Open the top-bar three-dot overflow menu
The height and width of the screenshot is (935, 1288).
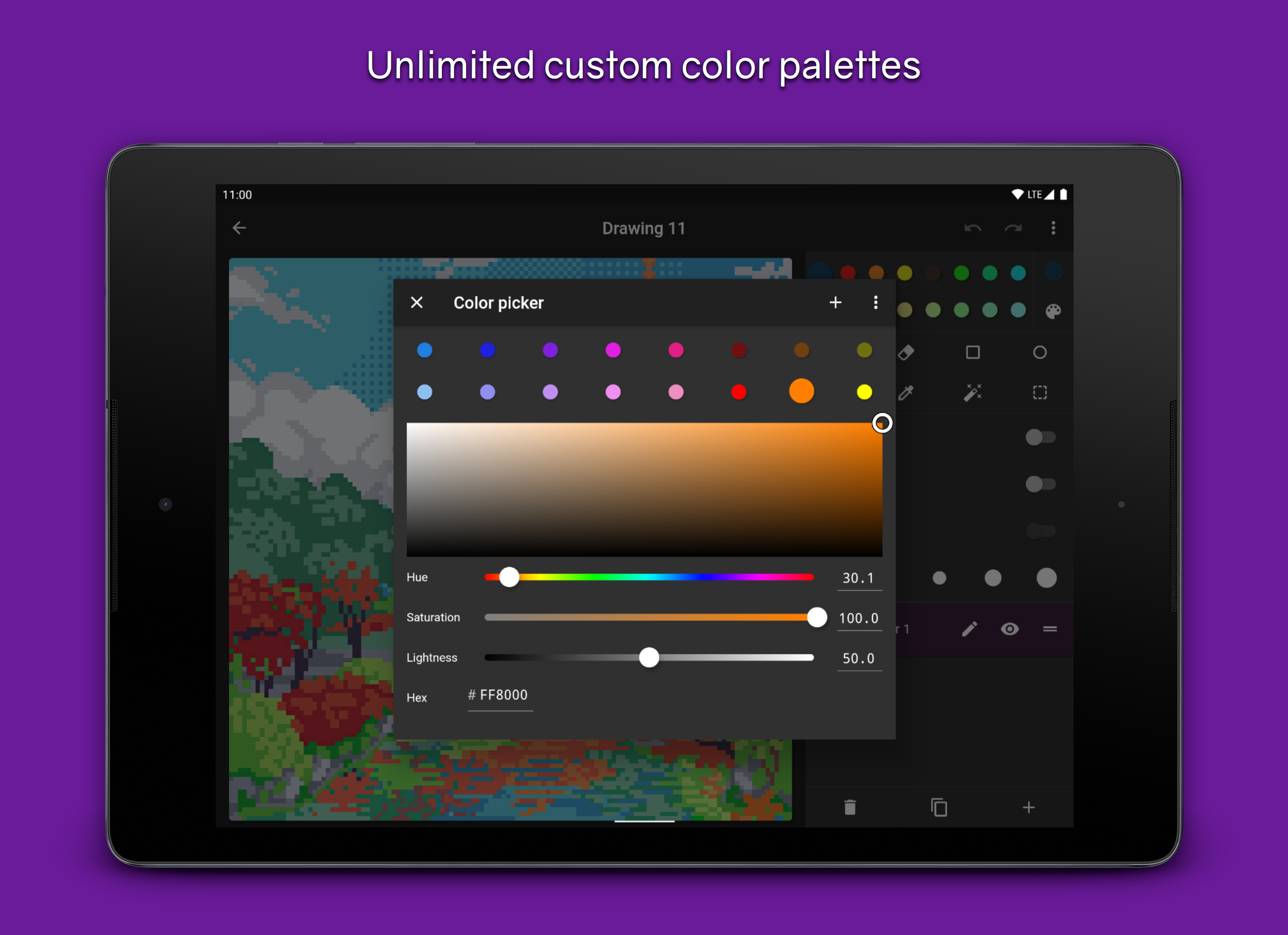coord(1053,228)
